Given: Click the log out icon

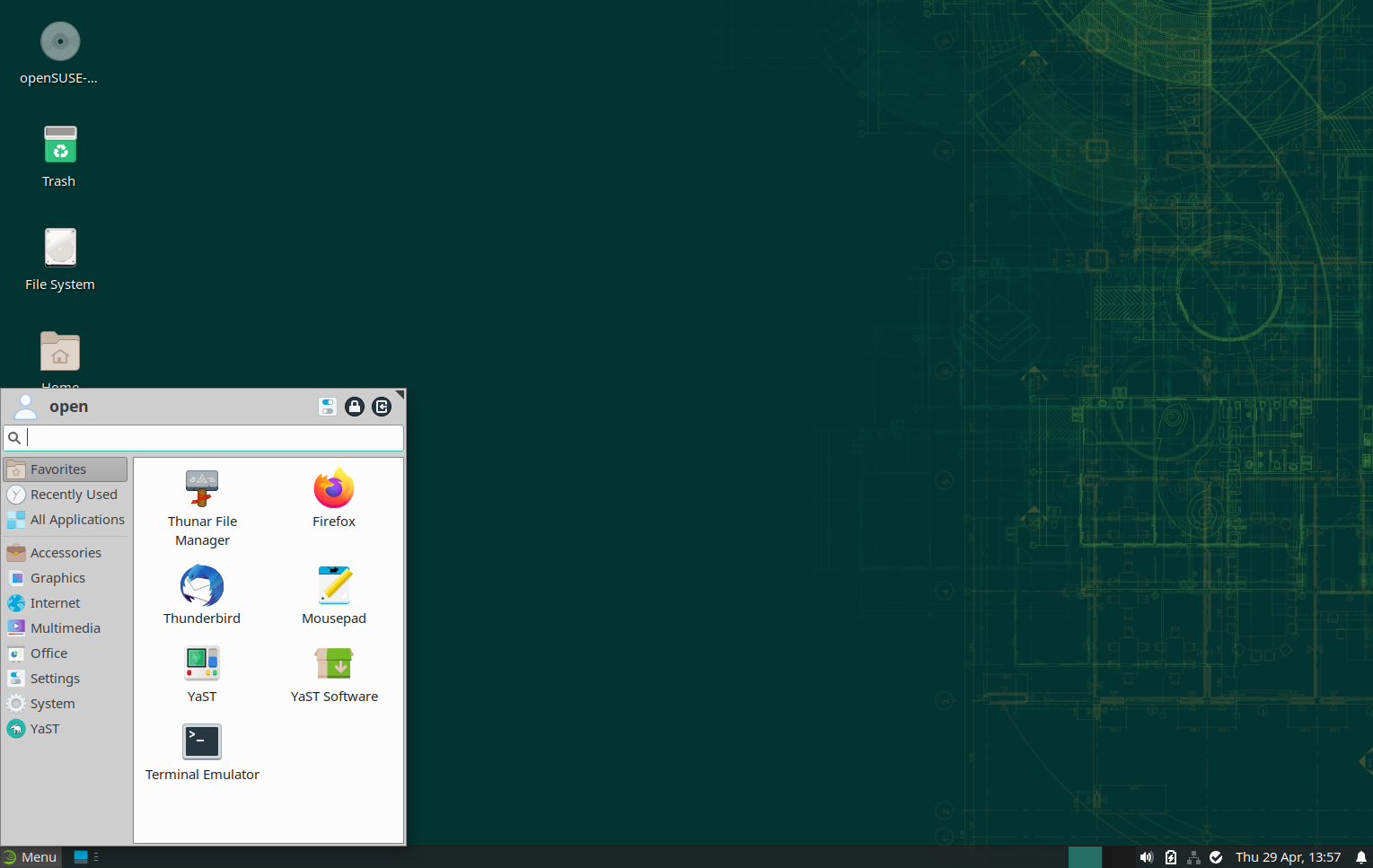Looking at the screenshot, I should [x=382, y=407].
